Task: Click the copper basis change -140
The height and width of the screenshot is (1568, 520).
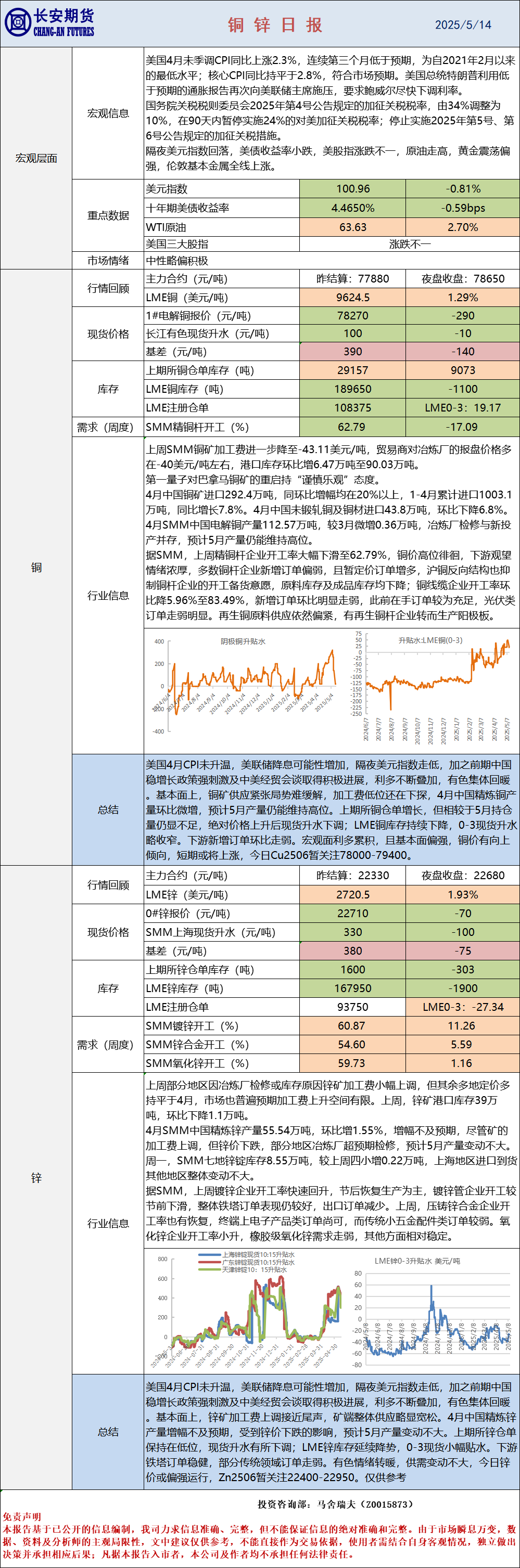Action: coord(463,352)
